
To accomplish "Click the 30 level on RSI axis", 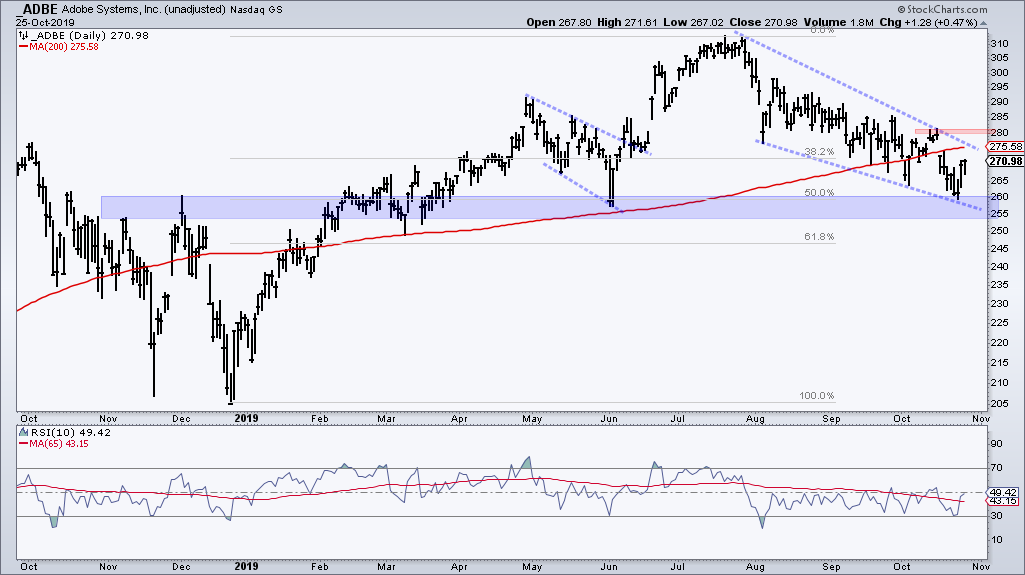I will pos(996,516).
